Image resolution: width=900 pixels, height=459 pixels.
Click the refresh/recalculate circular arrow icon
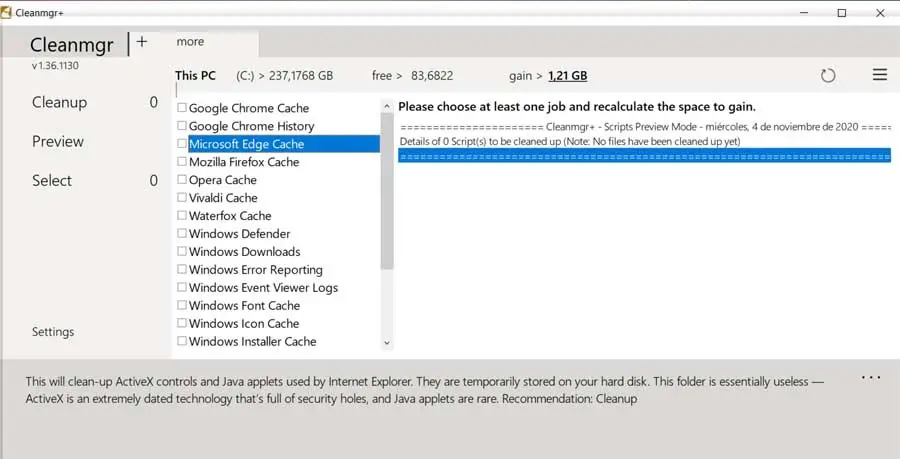coord(828,76)
